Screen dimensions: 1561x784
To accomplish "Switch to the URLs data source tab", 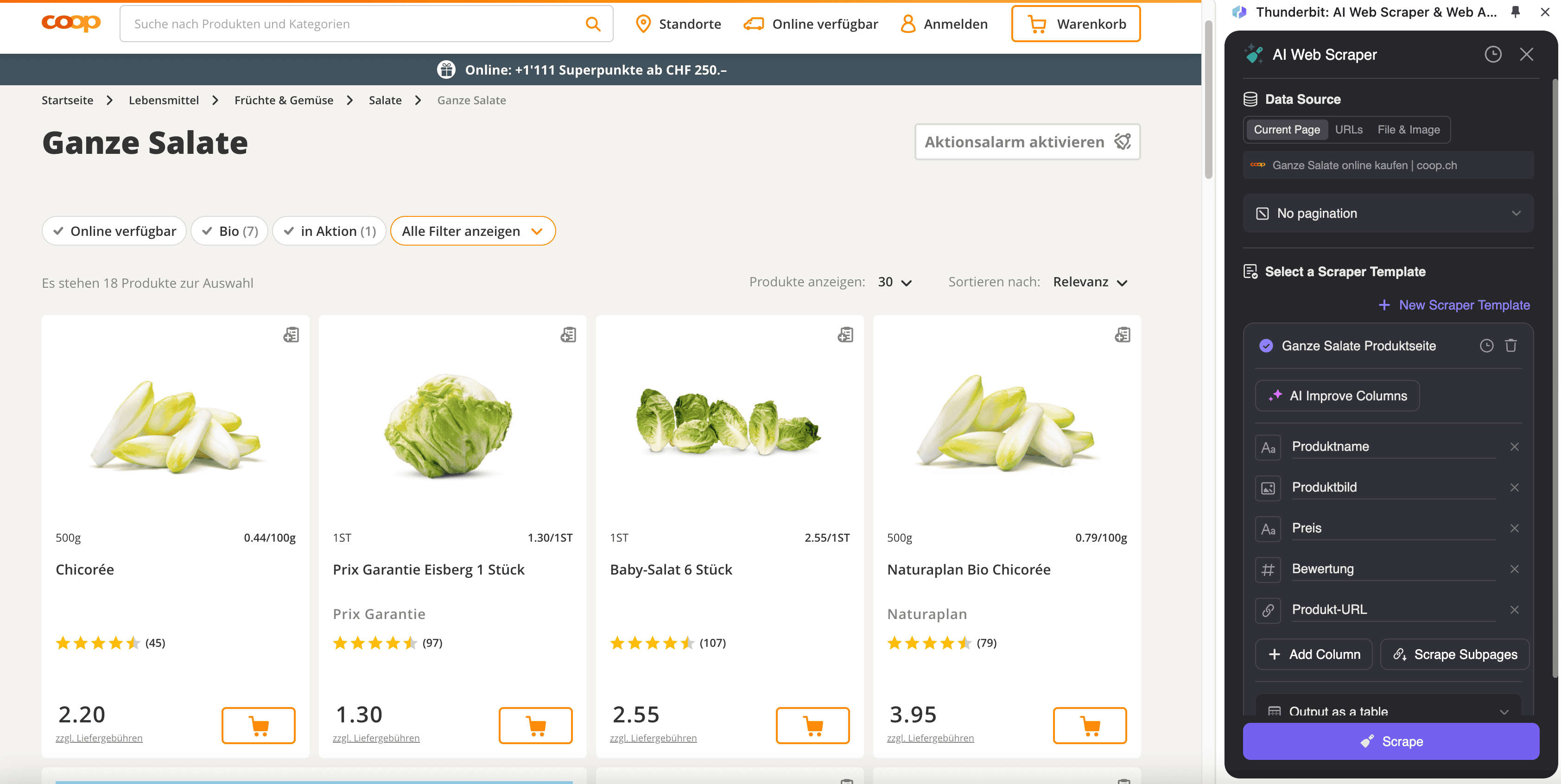I will (x=1348, y=130).
